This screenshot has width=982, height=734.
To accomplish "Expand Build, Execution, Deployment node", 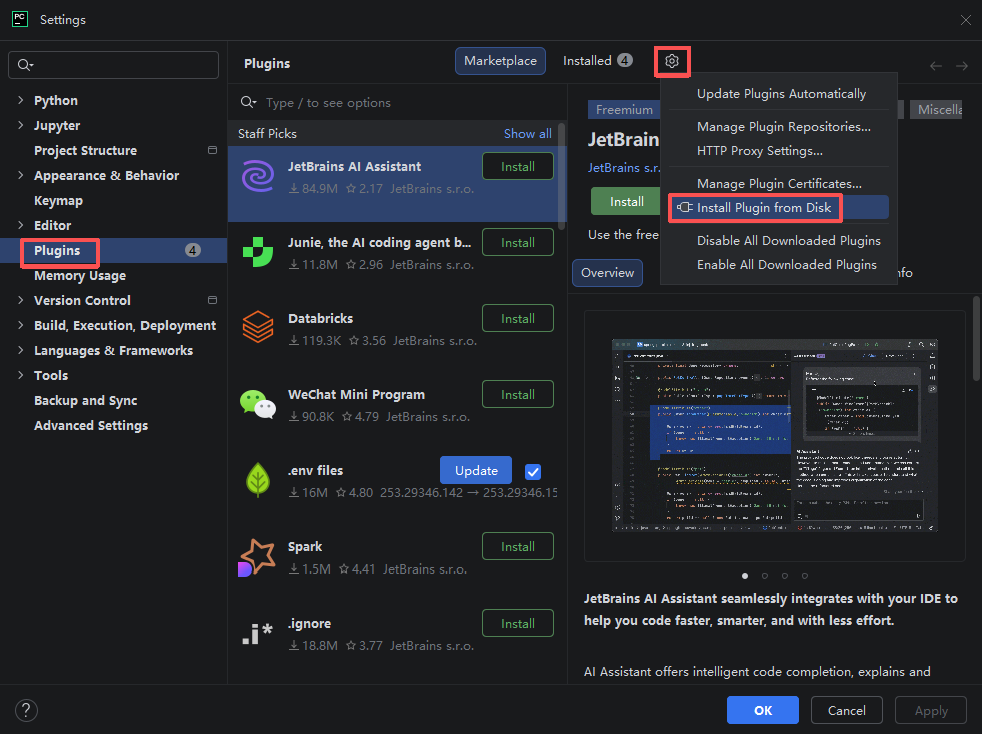I will coord(21,325).
